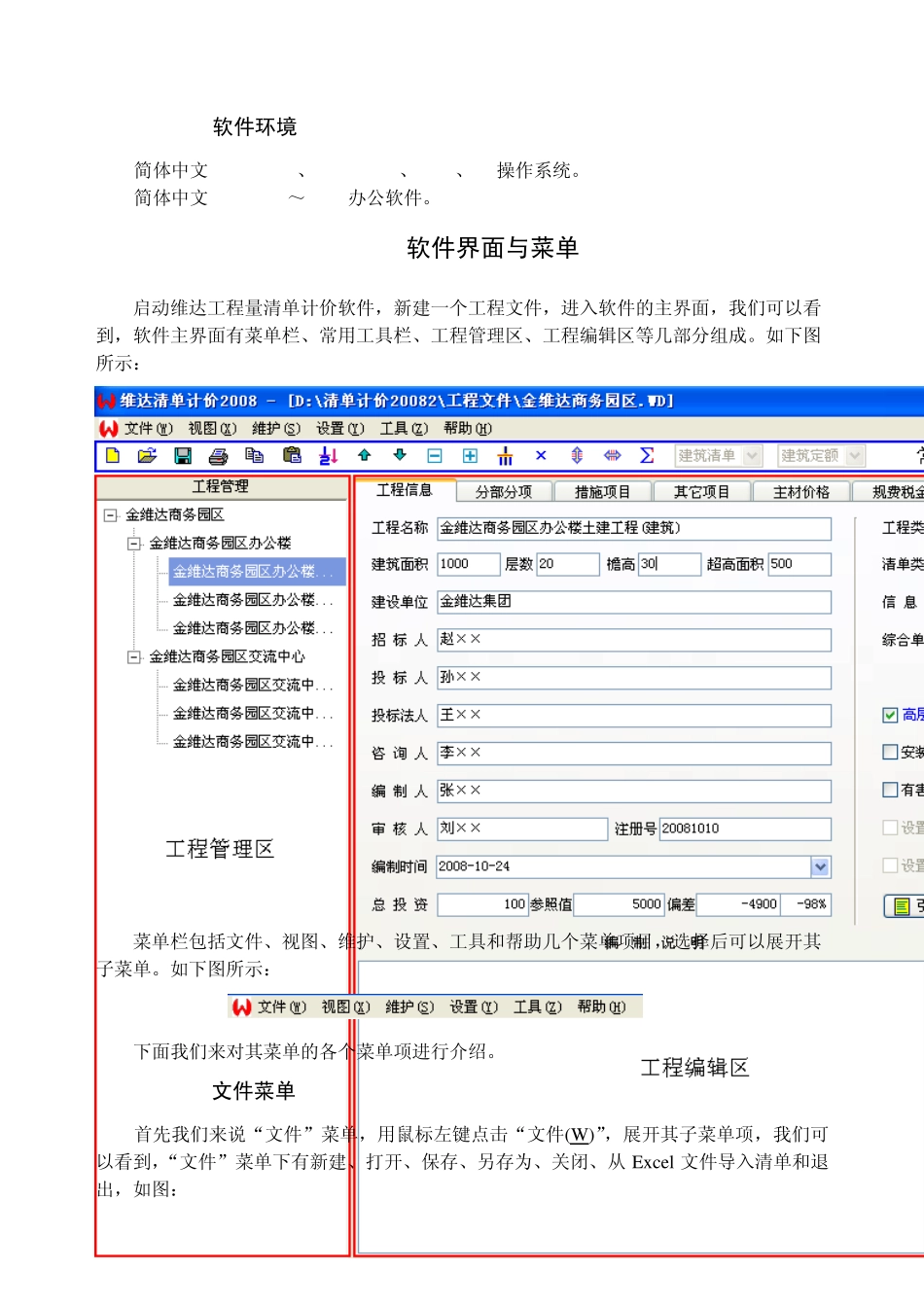Screen dimensions: 924x1306
Task: Click the 总投资 field showing 100
Action: [x=483, y=905]
